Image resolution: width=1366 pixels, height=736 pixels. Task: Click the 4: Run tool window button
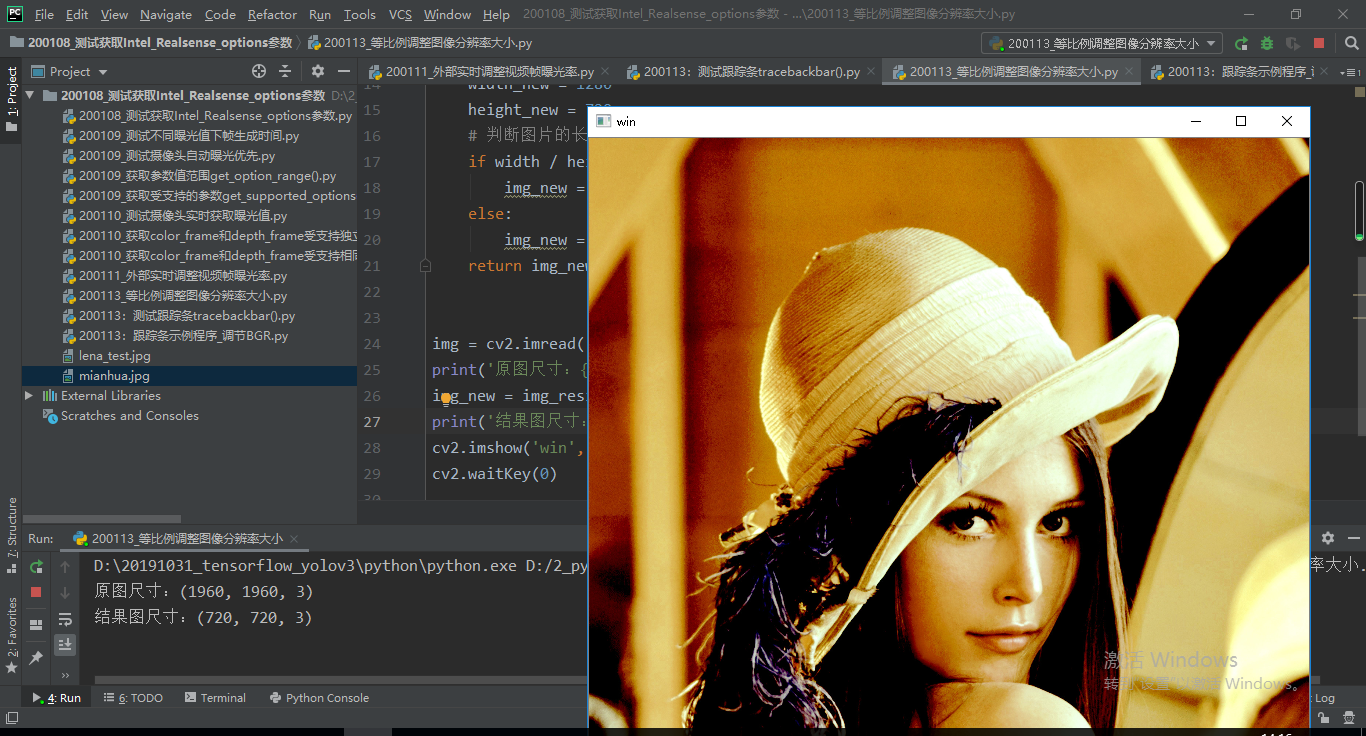pyautogui.click(x=57, y=698)
